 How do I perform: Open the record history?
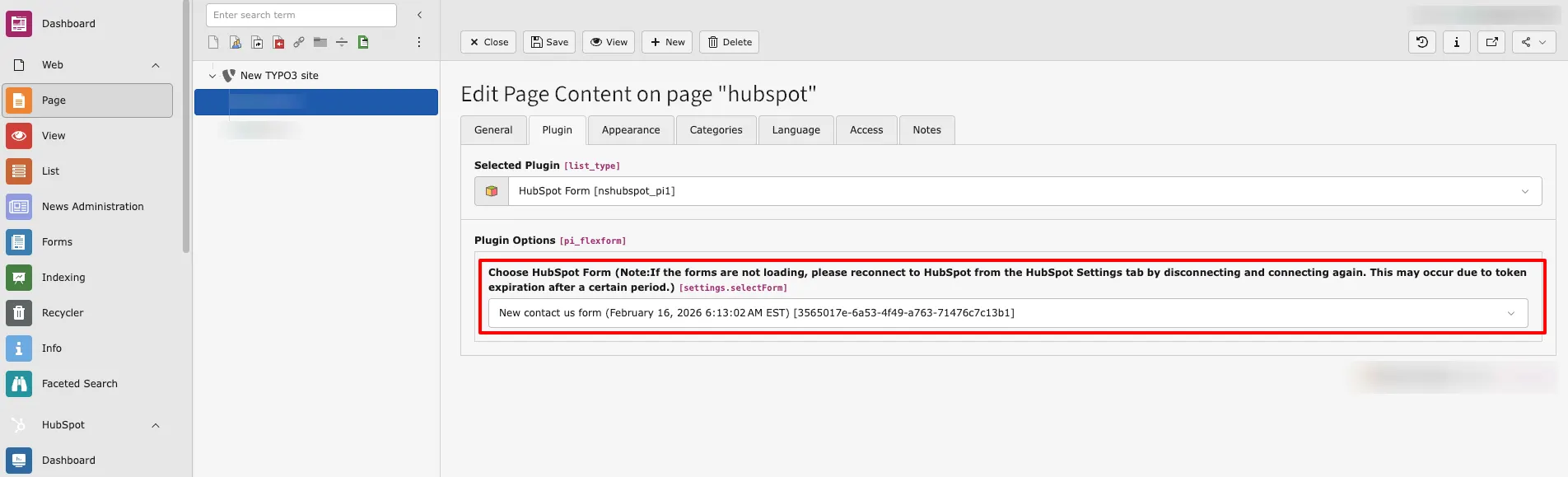[x=1422, y=42]
